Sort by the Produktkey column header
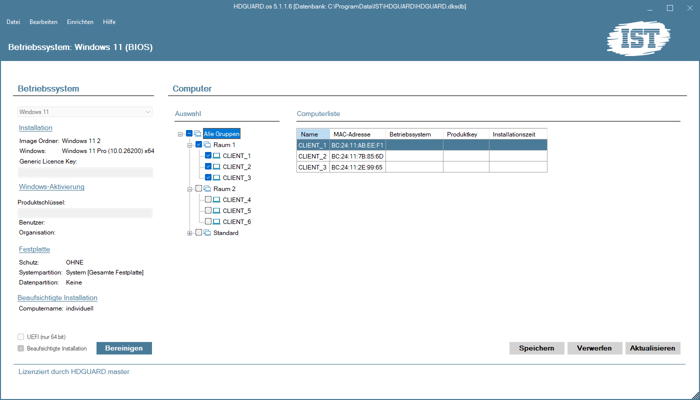Viewport: 700px width, 400px height. coord(466,134)
